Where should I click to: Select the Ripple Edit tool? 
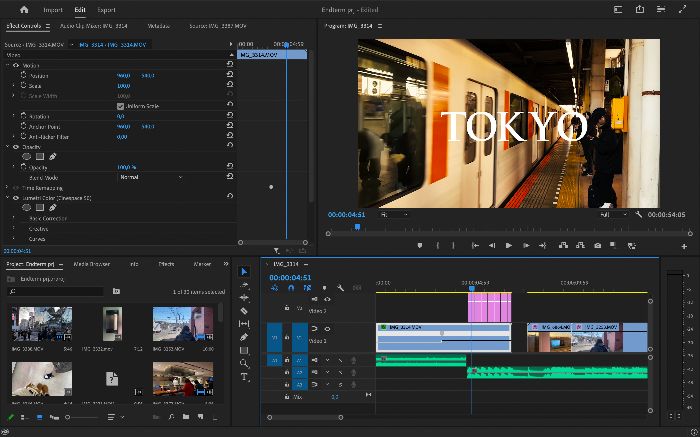pos(244,297)
